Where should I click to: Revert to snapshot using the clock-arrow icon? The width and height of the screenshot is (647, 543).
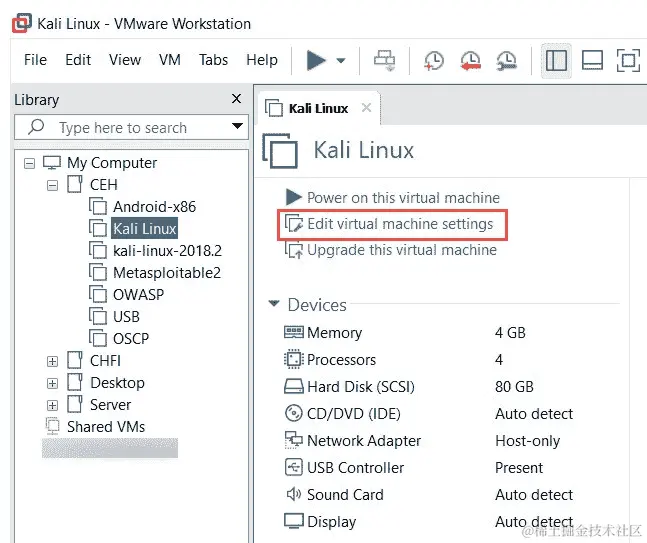point(470,61)
